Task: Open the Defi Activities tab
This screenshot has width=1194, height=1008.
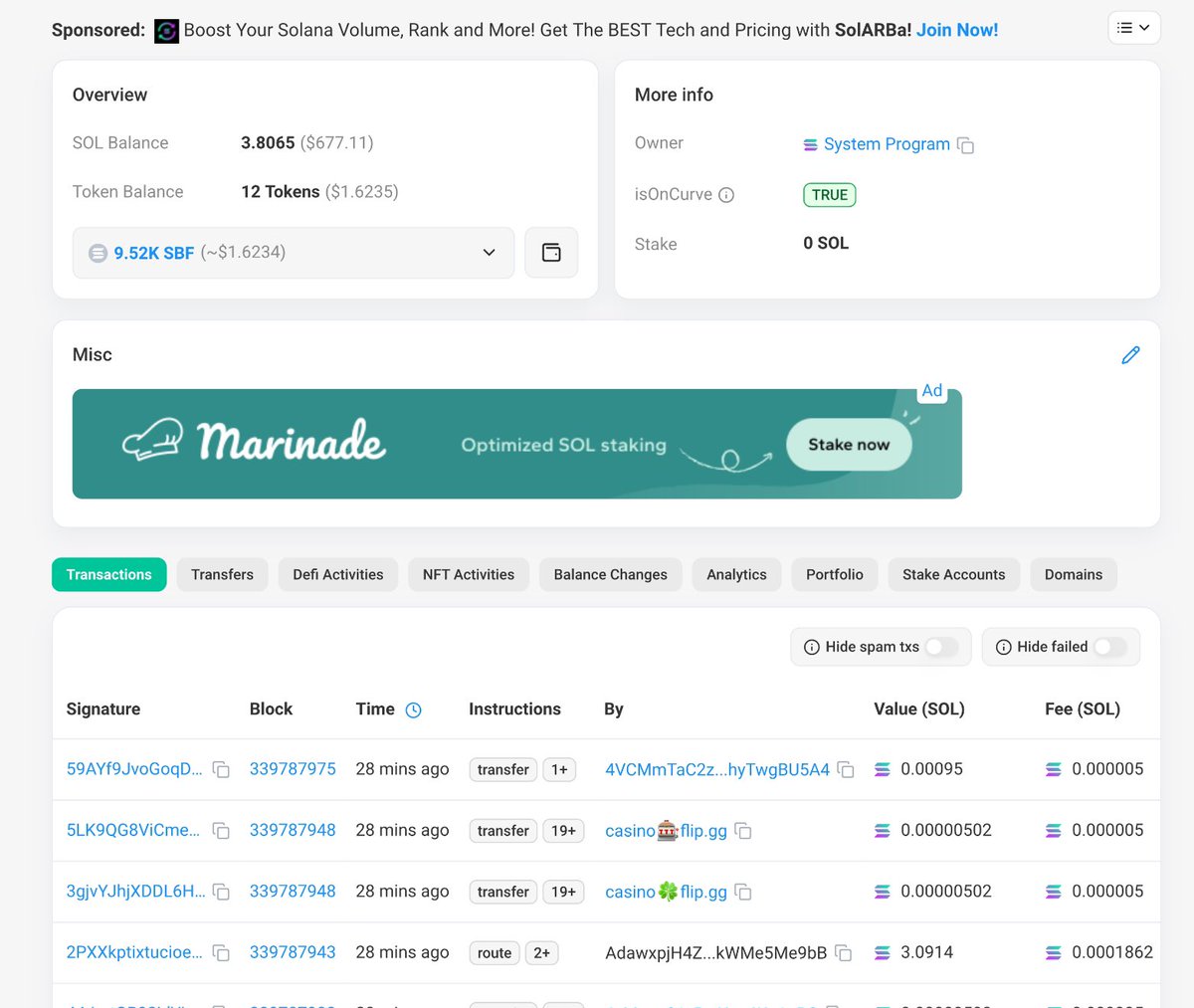Action: 337,575
